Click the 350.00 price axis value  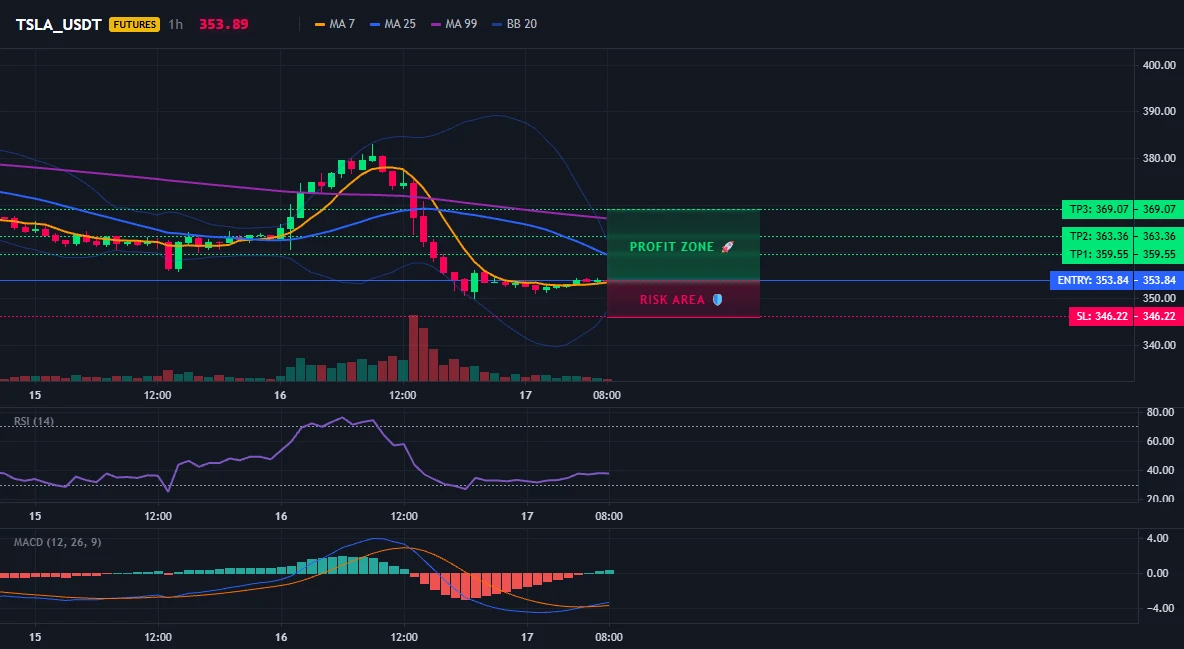(x=1159, y=298)
